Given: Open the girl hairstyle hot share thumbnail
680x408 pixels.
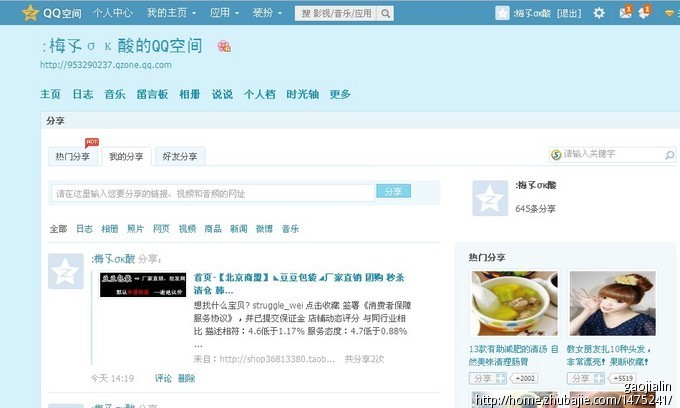Looking at the screenshot, I should 612,304.
